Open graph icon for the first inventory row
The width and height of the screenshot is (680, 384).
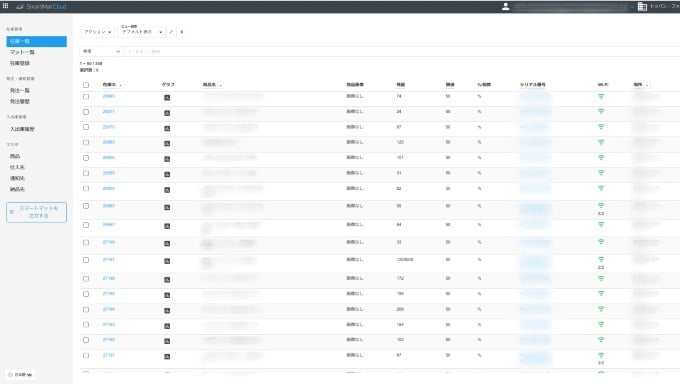[x=167, y=98]
